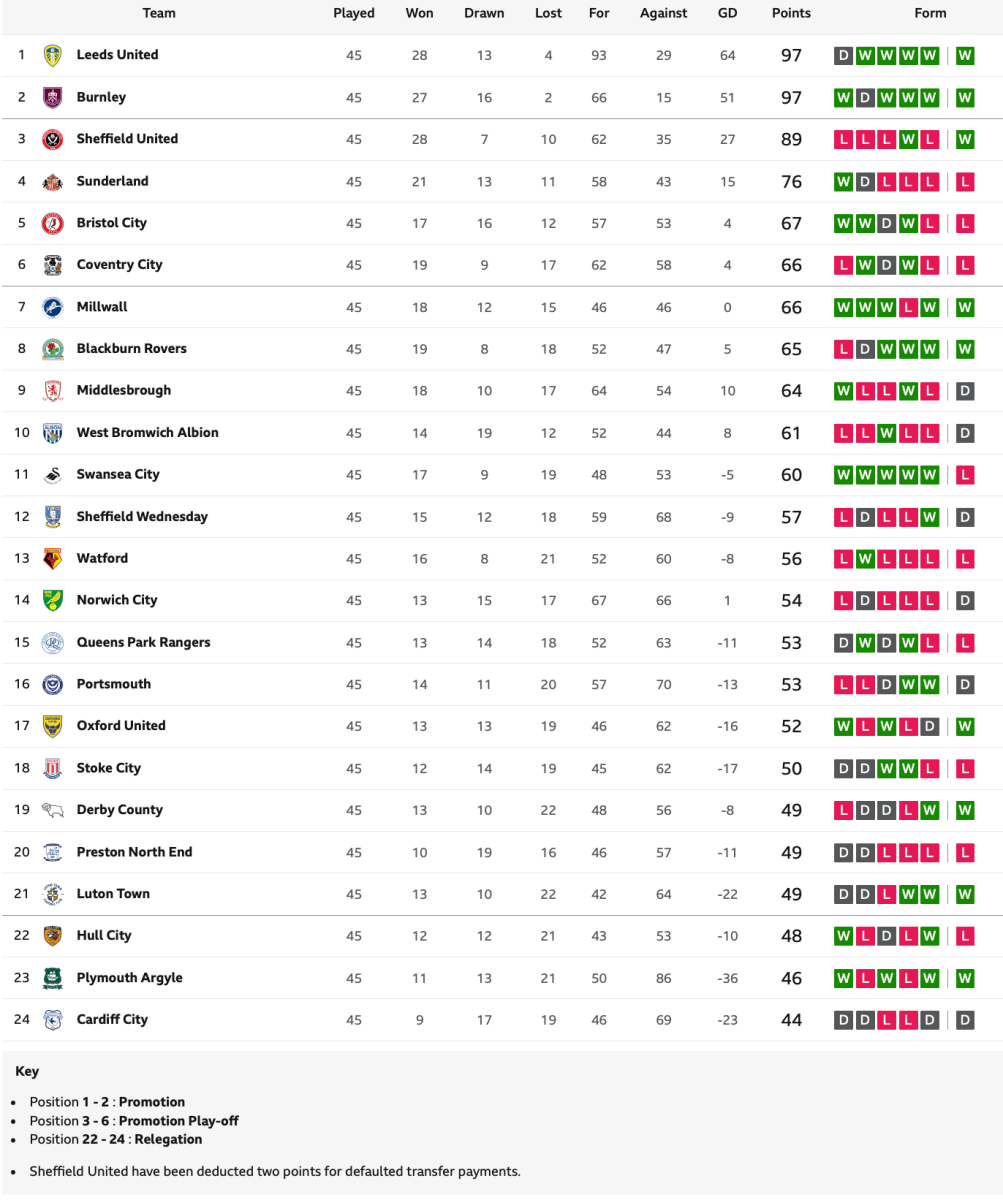Viewport: 1003px width, 1200px height.
Task: Open the Bristol City team link
Action: [111, 223]
